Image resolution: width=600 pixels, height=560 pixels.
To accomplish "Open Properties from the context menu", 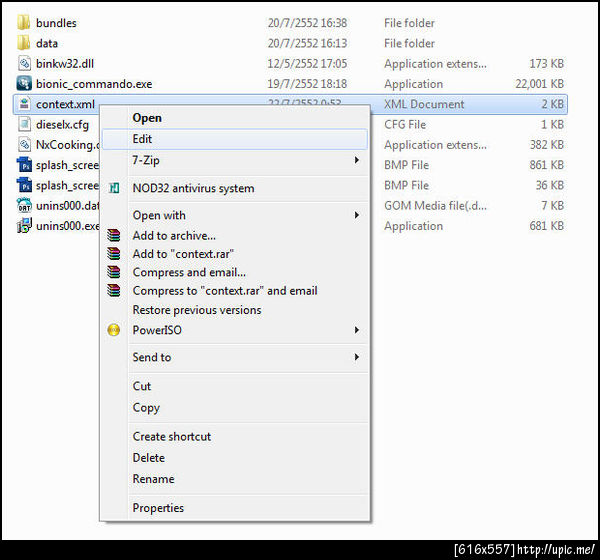I will tap(235, 508).
